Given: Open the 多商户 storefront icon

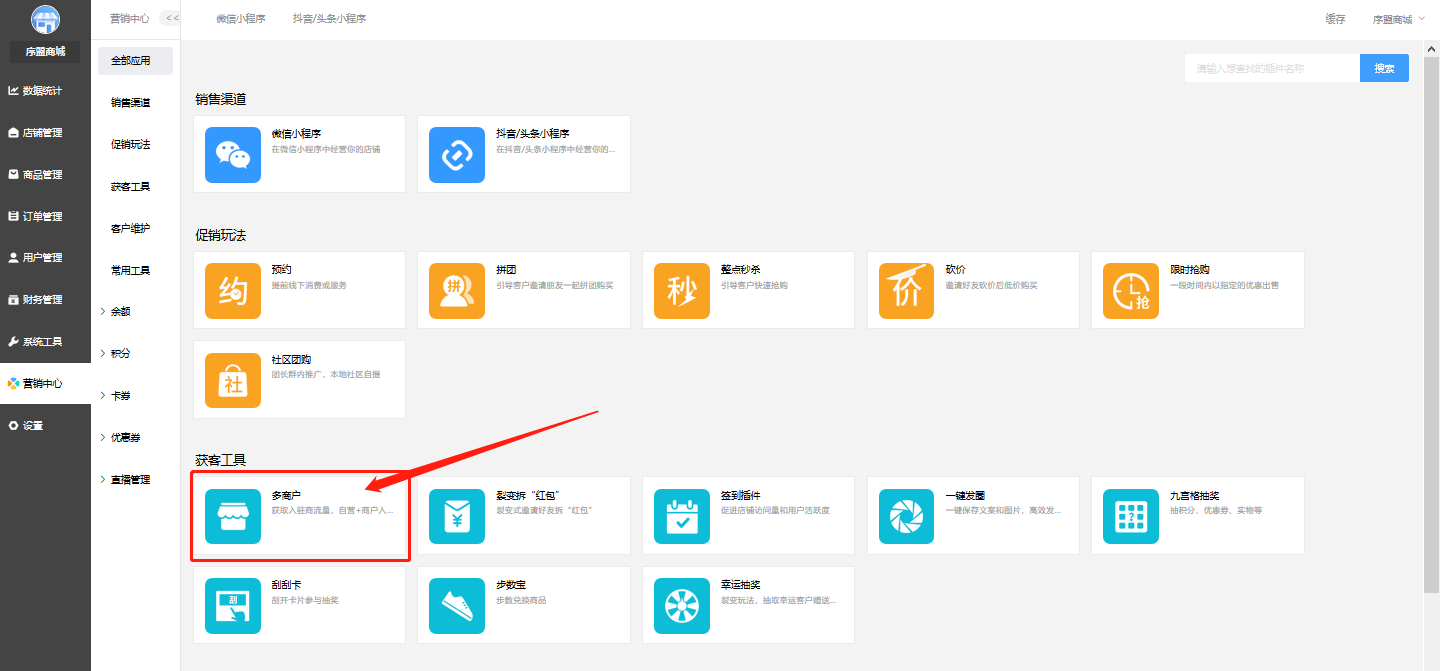Looking at the screenshot, I should click(233, 516).
